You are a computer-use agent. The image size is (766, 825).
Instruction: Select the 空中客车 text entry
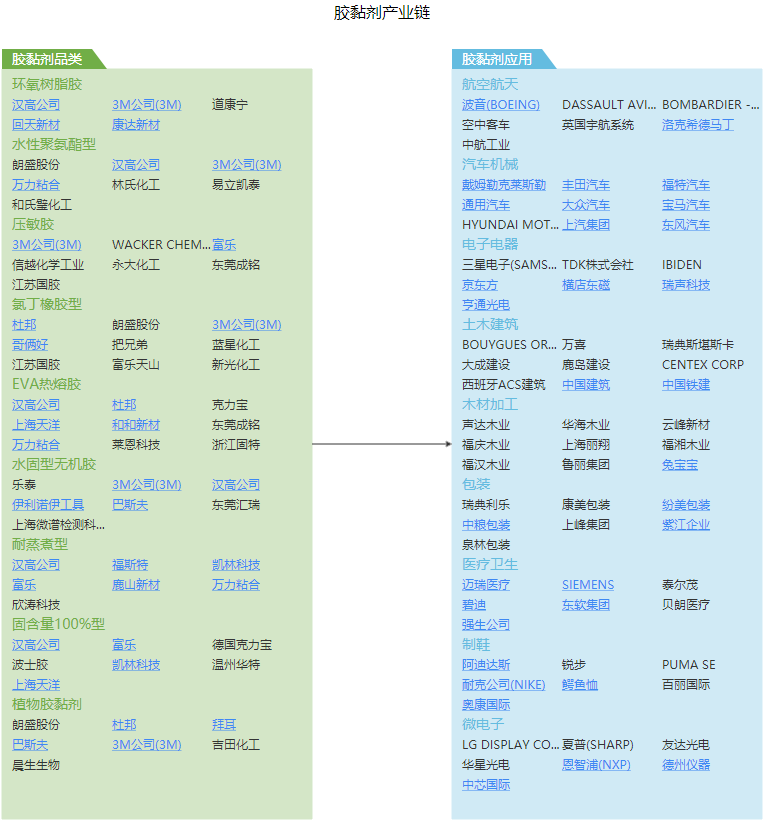(486, 125)
